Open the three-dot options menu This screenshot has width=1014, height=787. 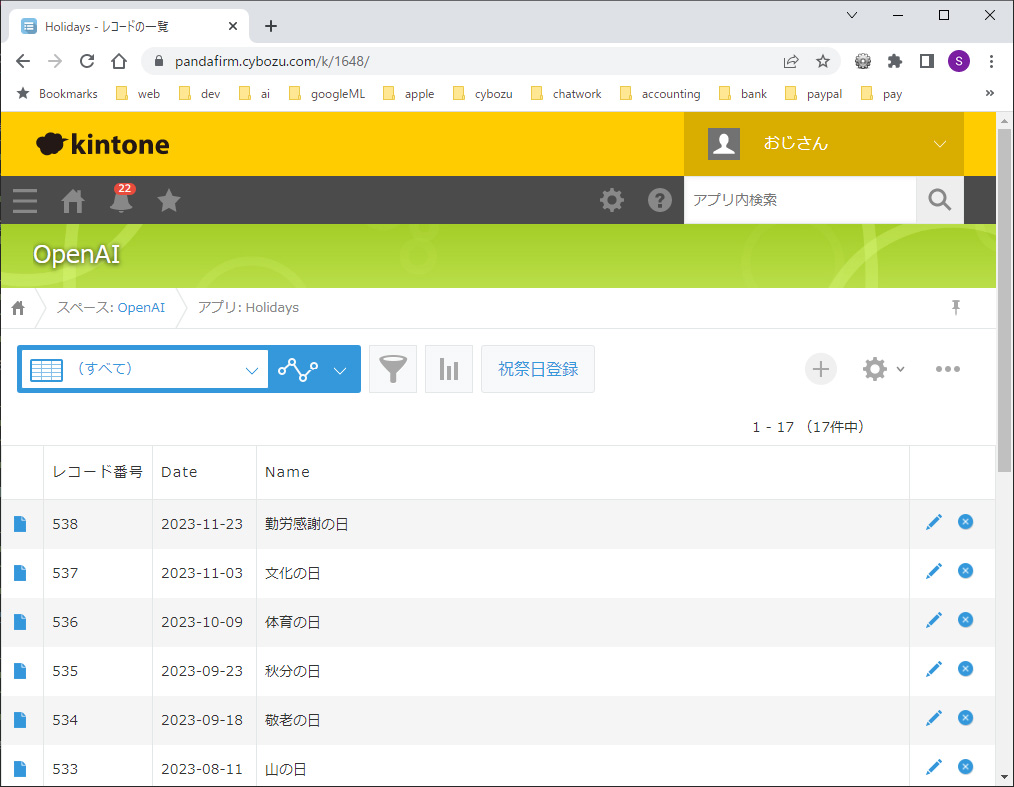point(947,369)
